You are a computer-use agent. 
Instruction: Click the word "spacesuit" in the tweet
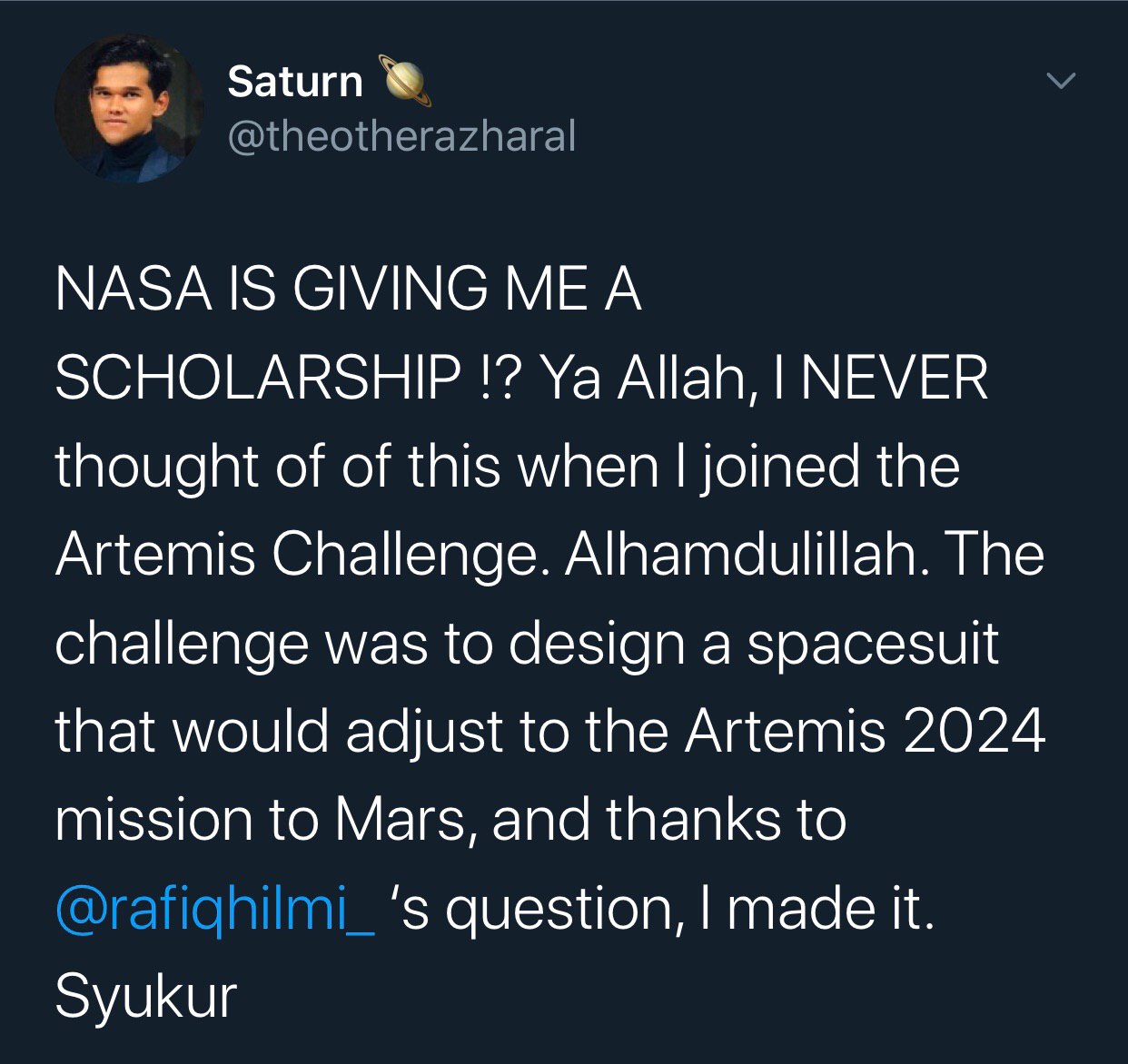[873, 643]
